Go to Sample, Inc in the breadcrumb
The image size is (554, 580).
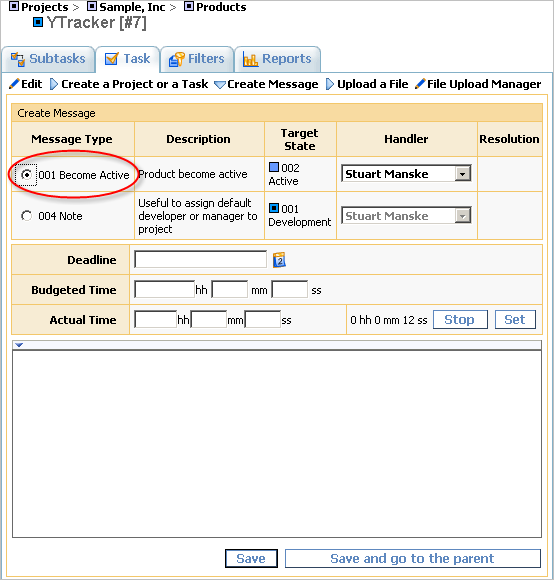coord(132,7)
